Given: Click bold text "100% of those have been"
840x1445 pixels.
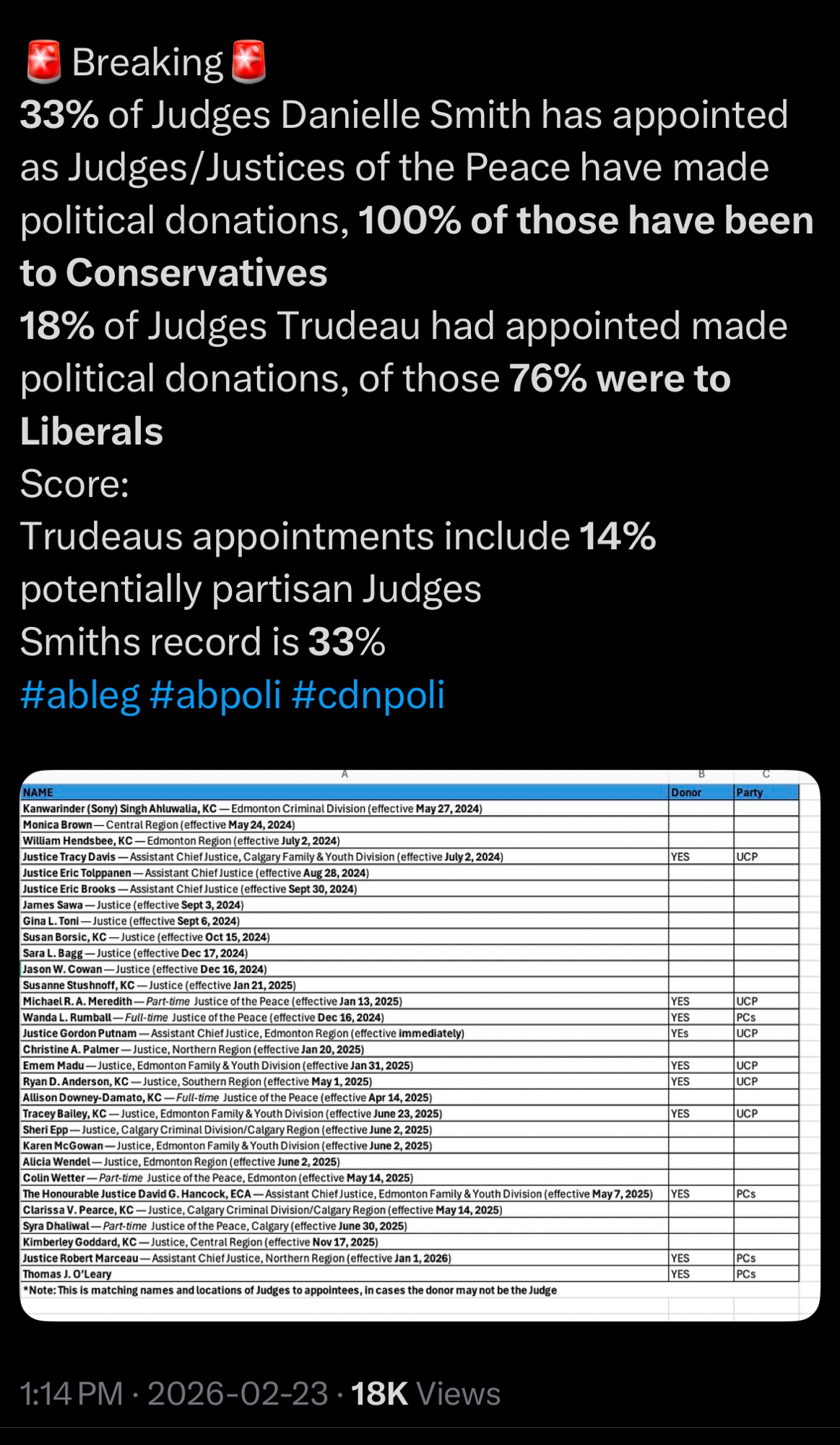Looking at the screenshot, I should tap(585, 220).
